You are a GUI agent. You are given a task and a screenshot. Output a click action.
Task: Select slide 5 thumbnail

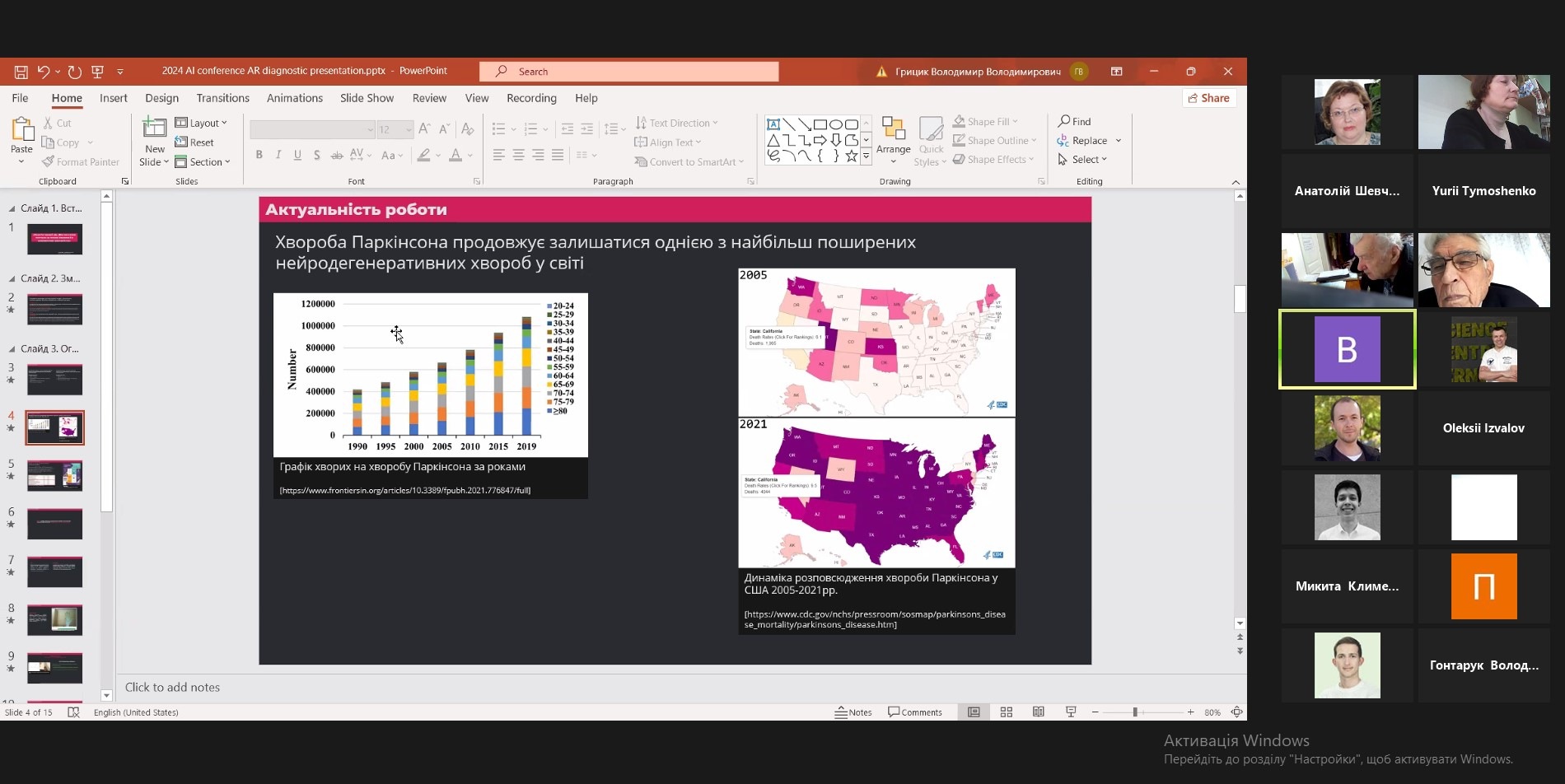[x=54, y=476]
